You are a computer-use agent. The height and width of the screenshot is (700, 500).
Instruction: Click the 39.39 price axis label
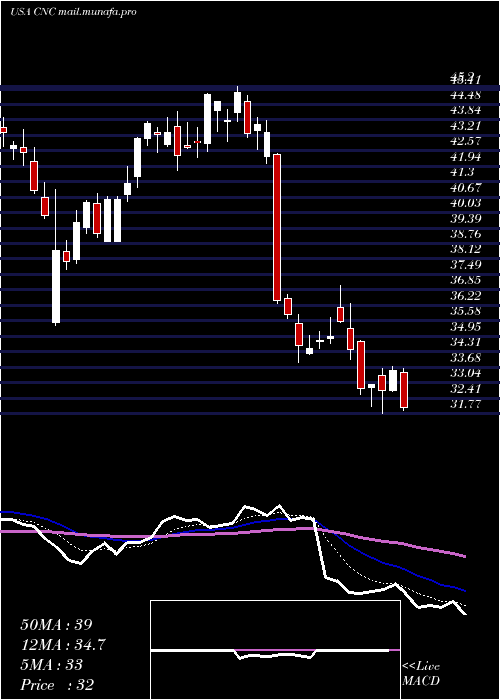click(466, 218)
